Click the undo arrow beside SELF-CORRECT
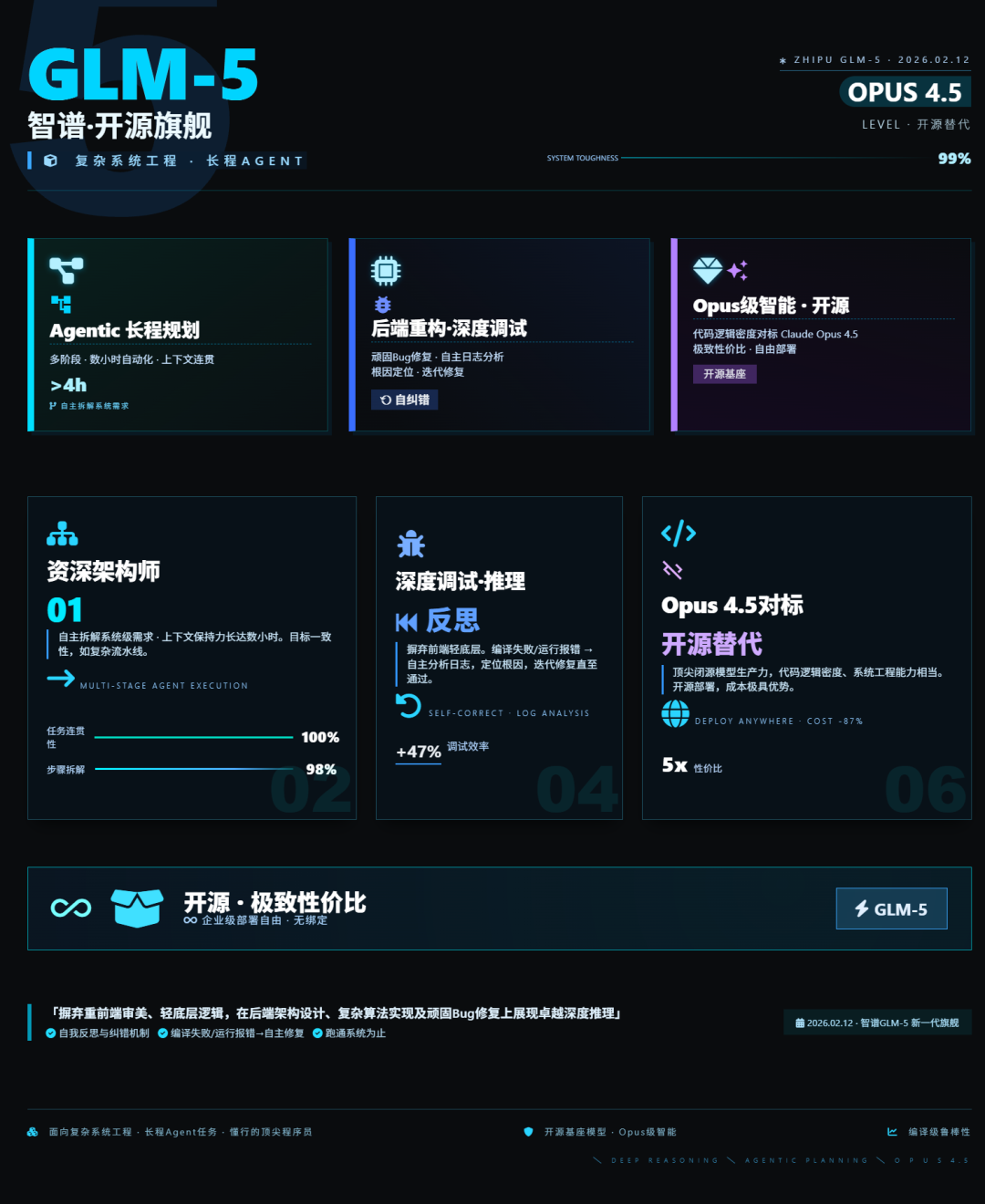 [x=408, y=705]
